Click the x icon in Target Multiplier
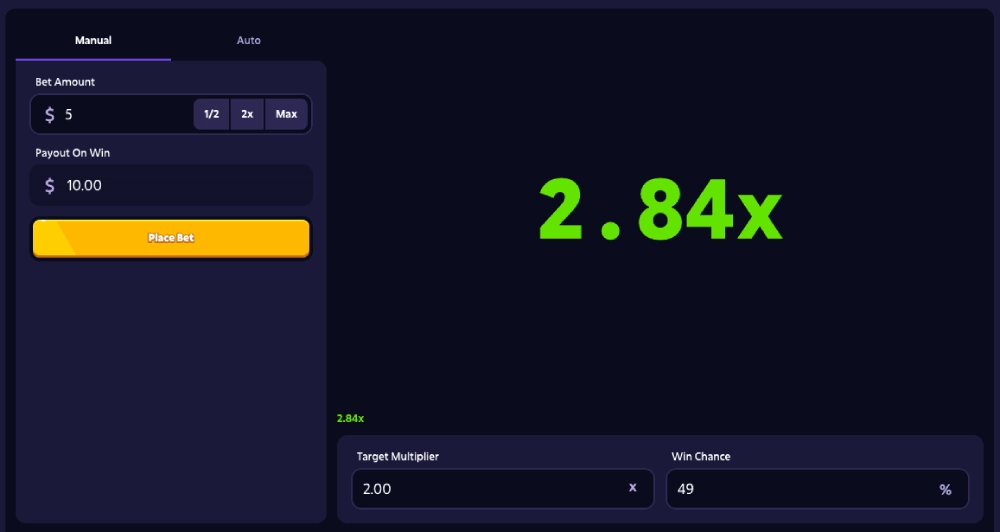The width and height of the screenshot is (1000, 532). (633, 487)
